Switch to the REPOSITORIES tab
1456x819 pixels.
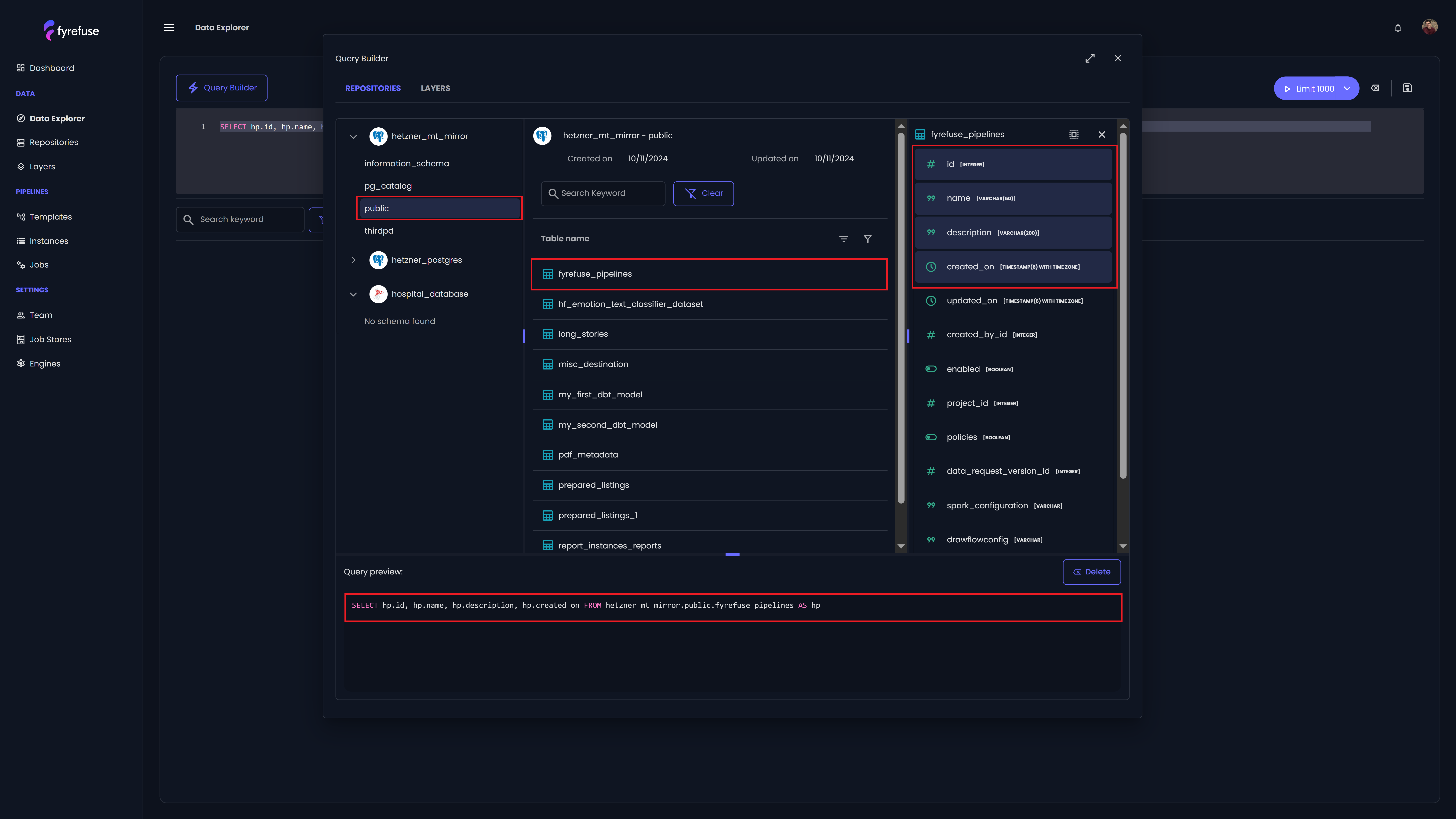[373, 88]
